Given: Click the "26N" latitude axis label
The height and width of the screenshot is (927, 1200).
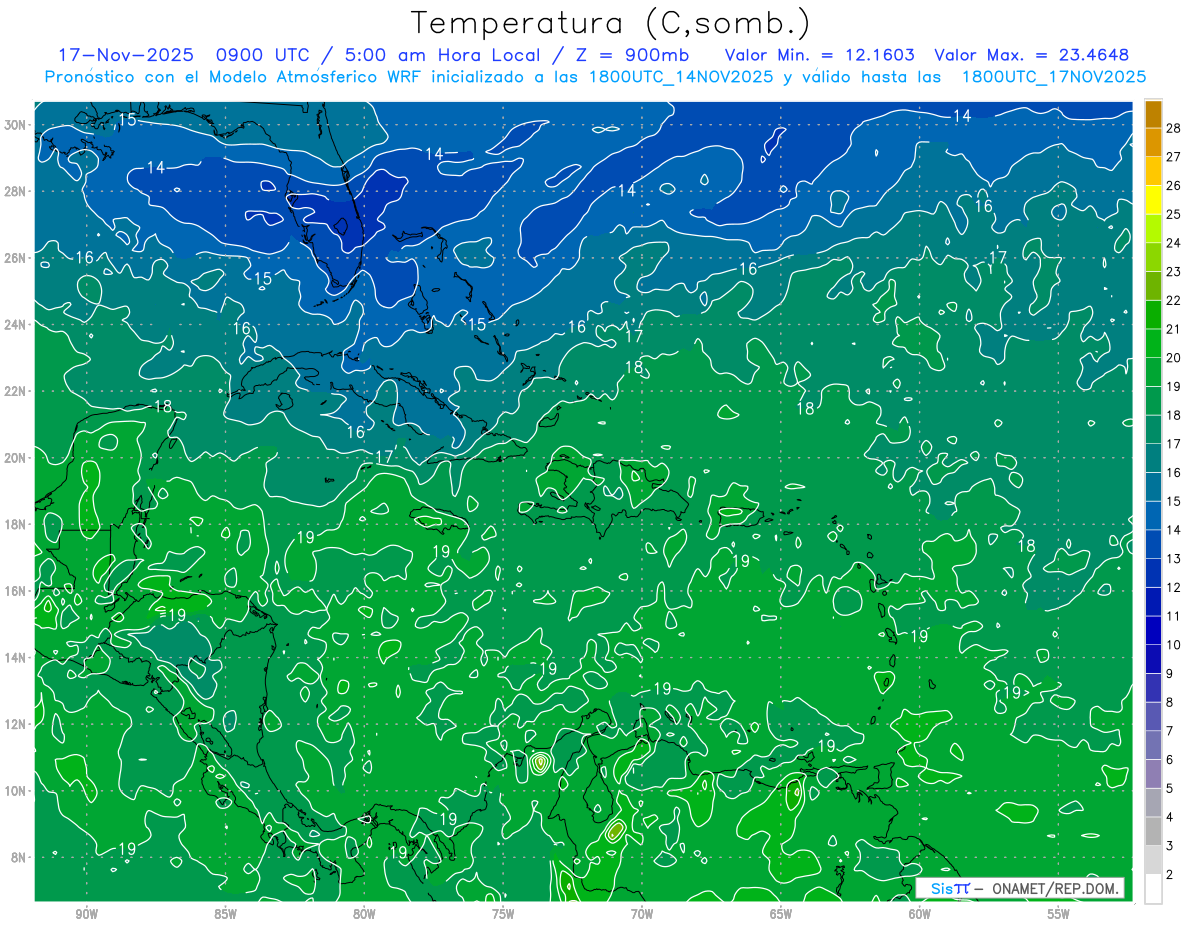Looking at the screenshot, I should (x=17, y=258).
